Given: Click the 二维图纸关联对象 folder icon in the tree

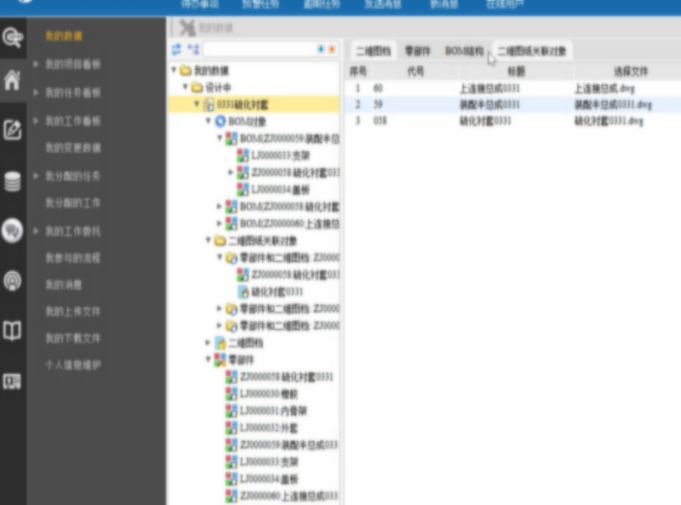Looking at the screenshot, I should [x=221, y=241].
